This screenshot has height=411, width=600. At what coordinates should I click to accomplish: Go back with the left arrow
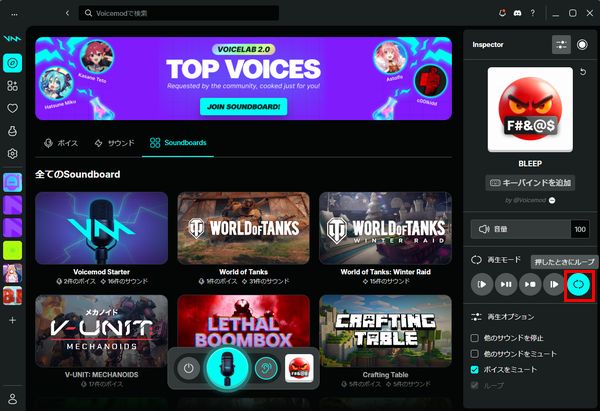(67, 13)
